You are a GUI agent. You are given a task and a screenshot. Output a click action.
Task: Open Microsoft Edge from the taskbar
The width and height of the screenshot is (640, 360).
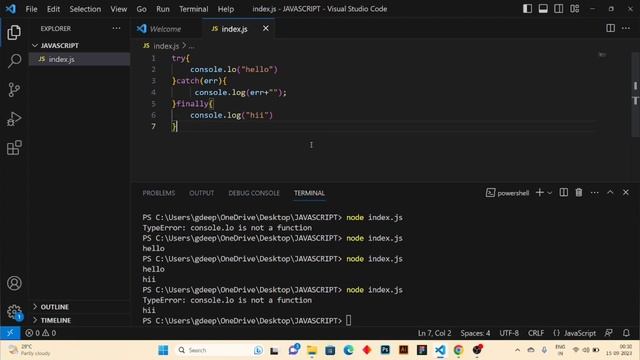click(x=348, y=350)
